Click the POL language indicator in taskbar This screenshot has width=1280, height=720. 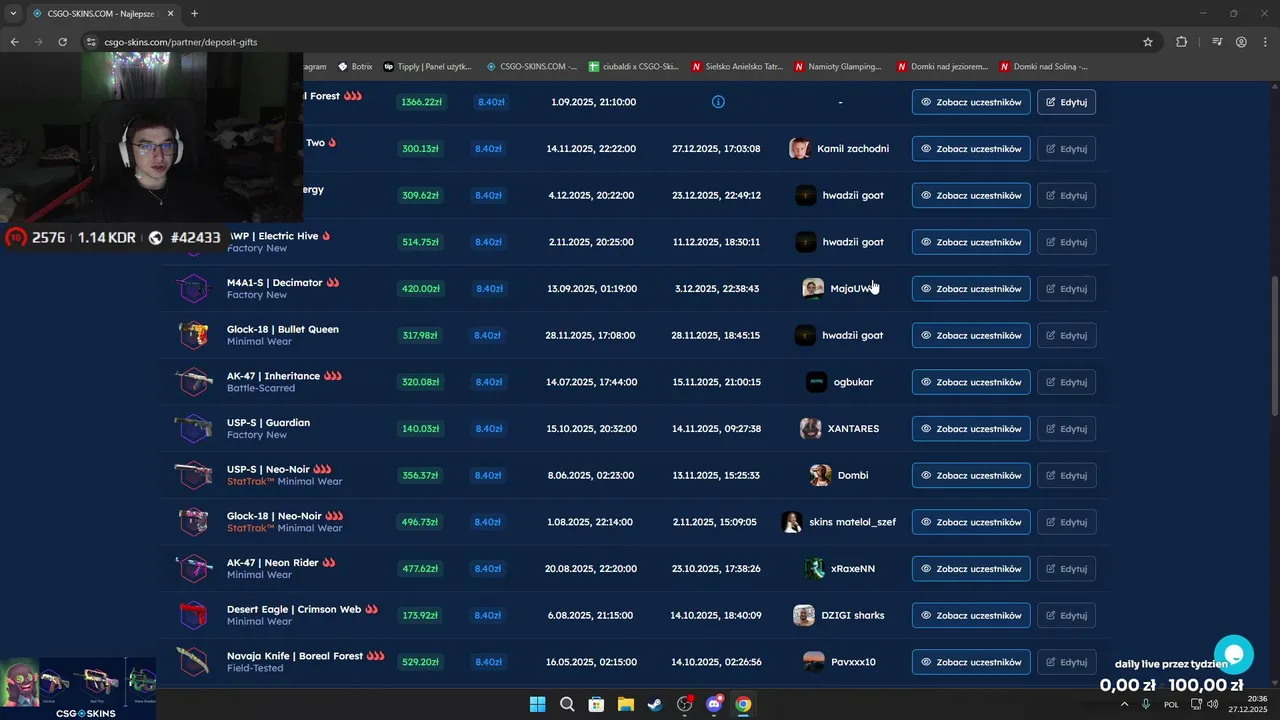[1171, 704]
